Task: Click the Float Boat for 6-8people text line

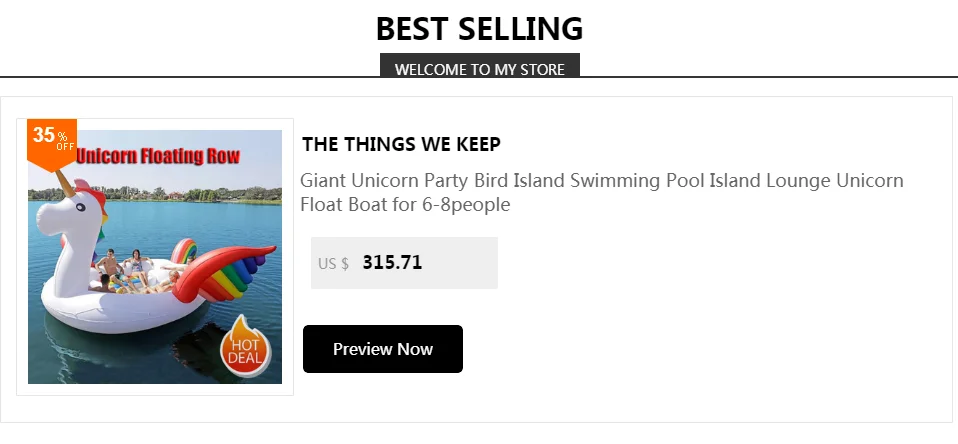Action: point(405,206)
